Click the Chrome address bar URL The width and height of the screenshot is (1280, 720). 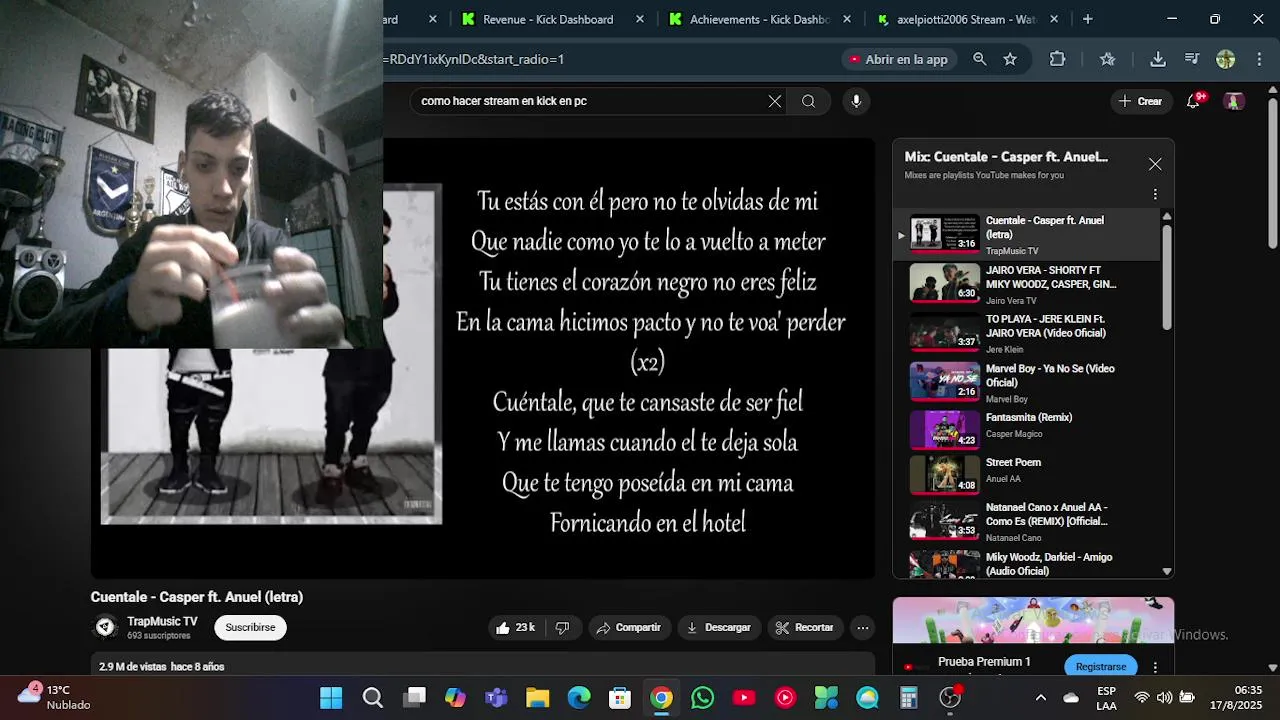pyautogui.click(x=476, y=59)
